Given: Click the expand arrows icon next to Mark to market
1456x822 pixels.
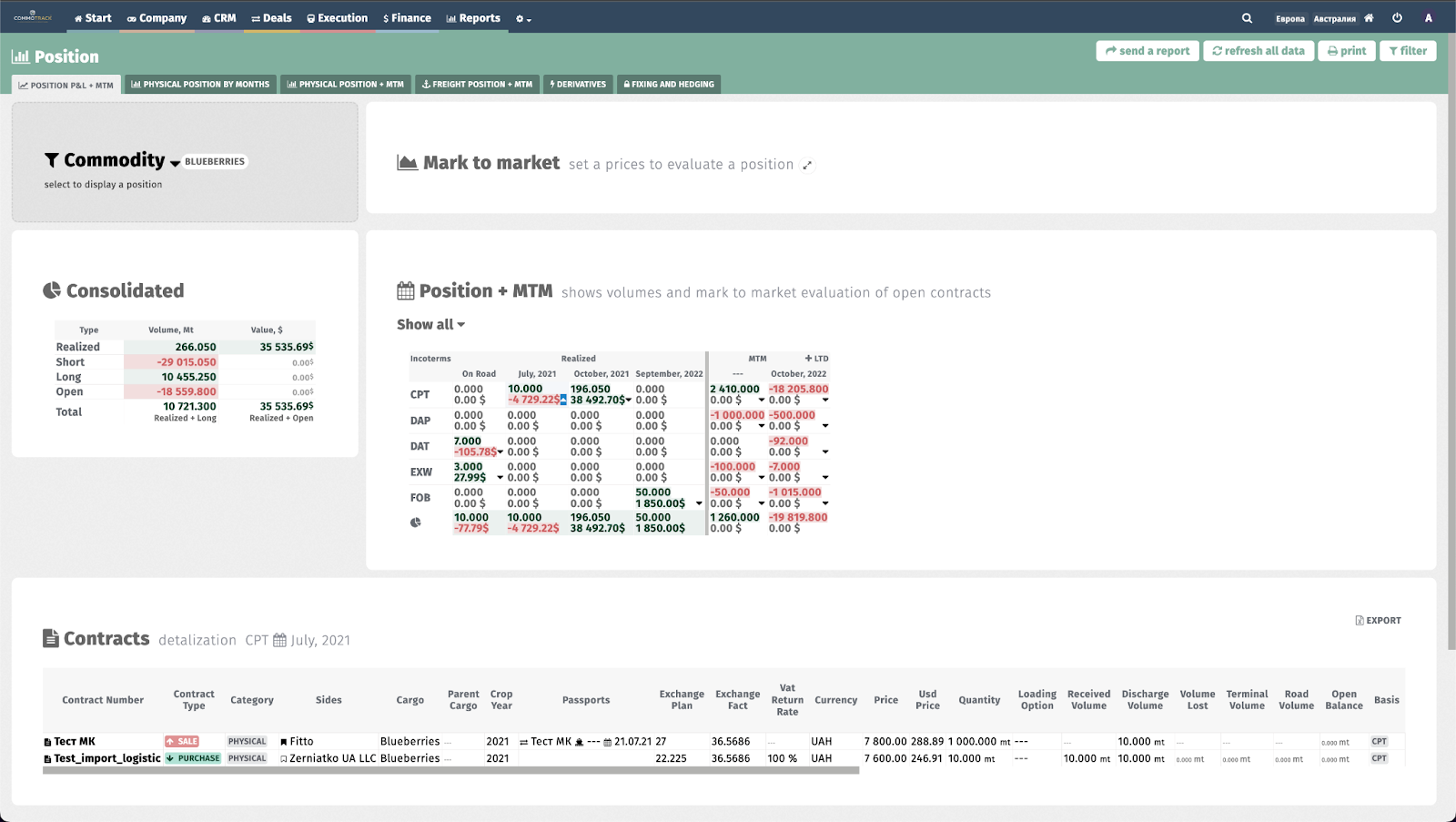Looking at the screenshot, I should (x=807, y=165).
